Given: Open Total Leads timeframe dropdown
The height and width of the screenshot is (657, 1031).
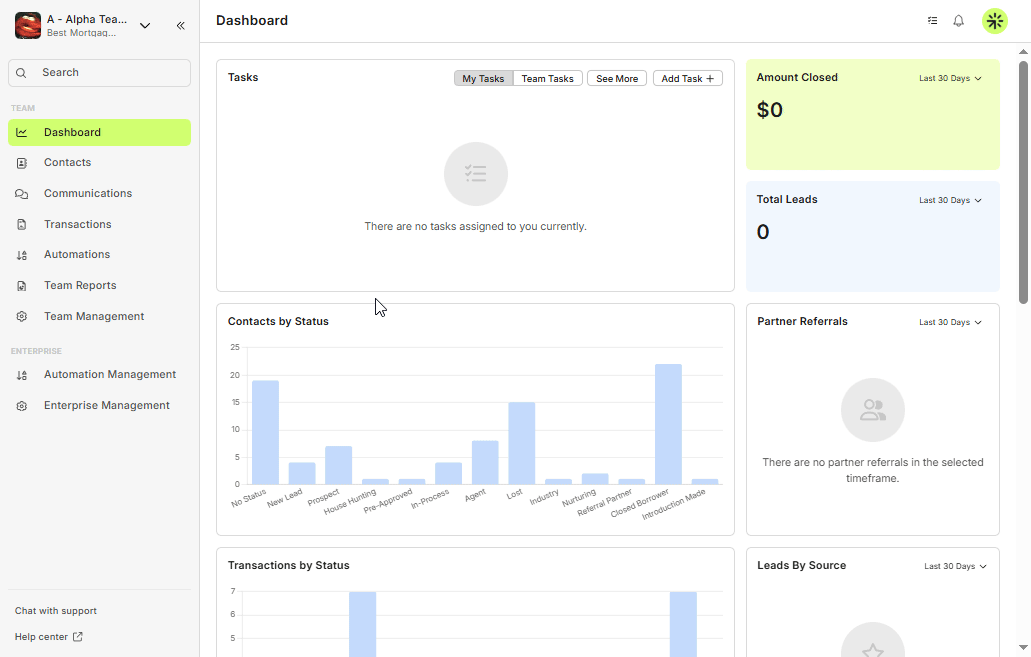Looking at the screenshot, I should (x=950, y=200).
